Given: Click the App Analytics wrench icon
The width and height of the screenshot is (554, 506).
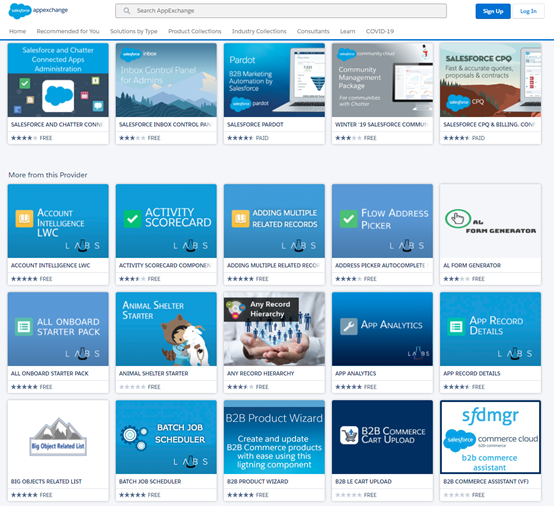Looking at the screenshot, I should pyautogui.click(x=349, y=326).
